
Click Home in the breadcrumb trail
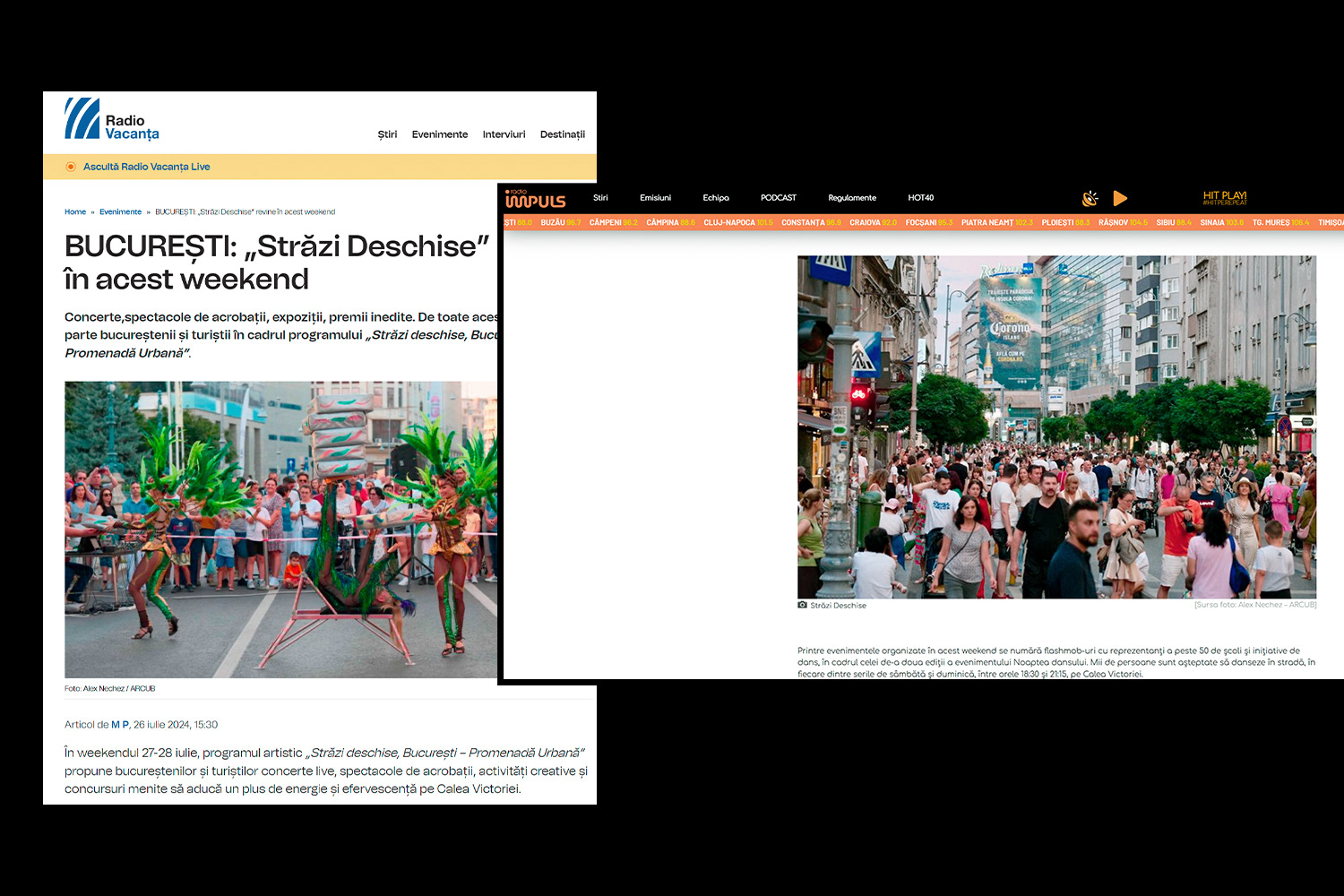75,211
